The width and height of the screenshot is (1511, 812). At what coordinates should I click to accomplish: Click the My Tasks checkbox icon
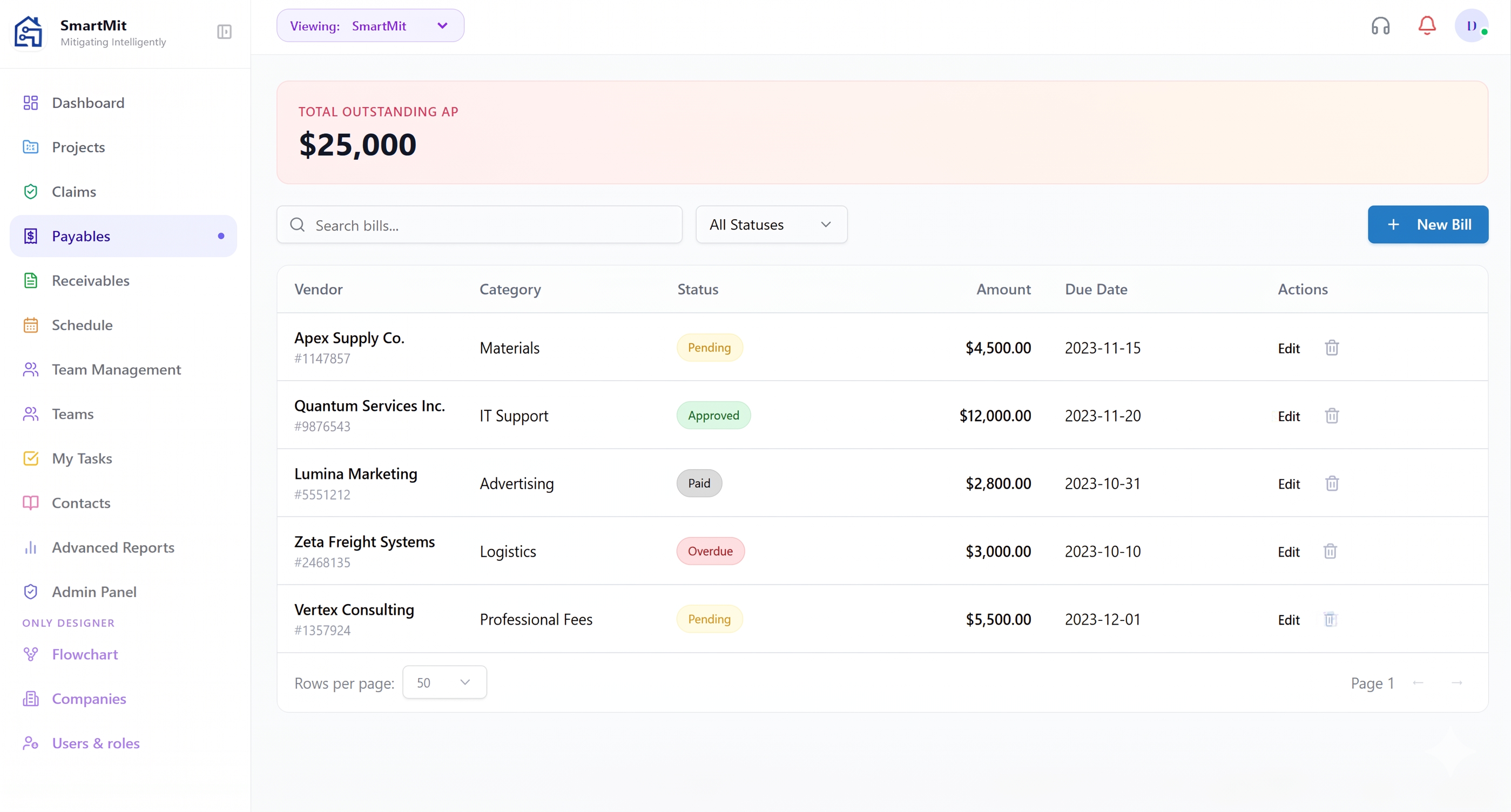coord(30,458)
